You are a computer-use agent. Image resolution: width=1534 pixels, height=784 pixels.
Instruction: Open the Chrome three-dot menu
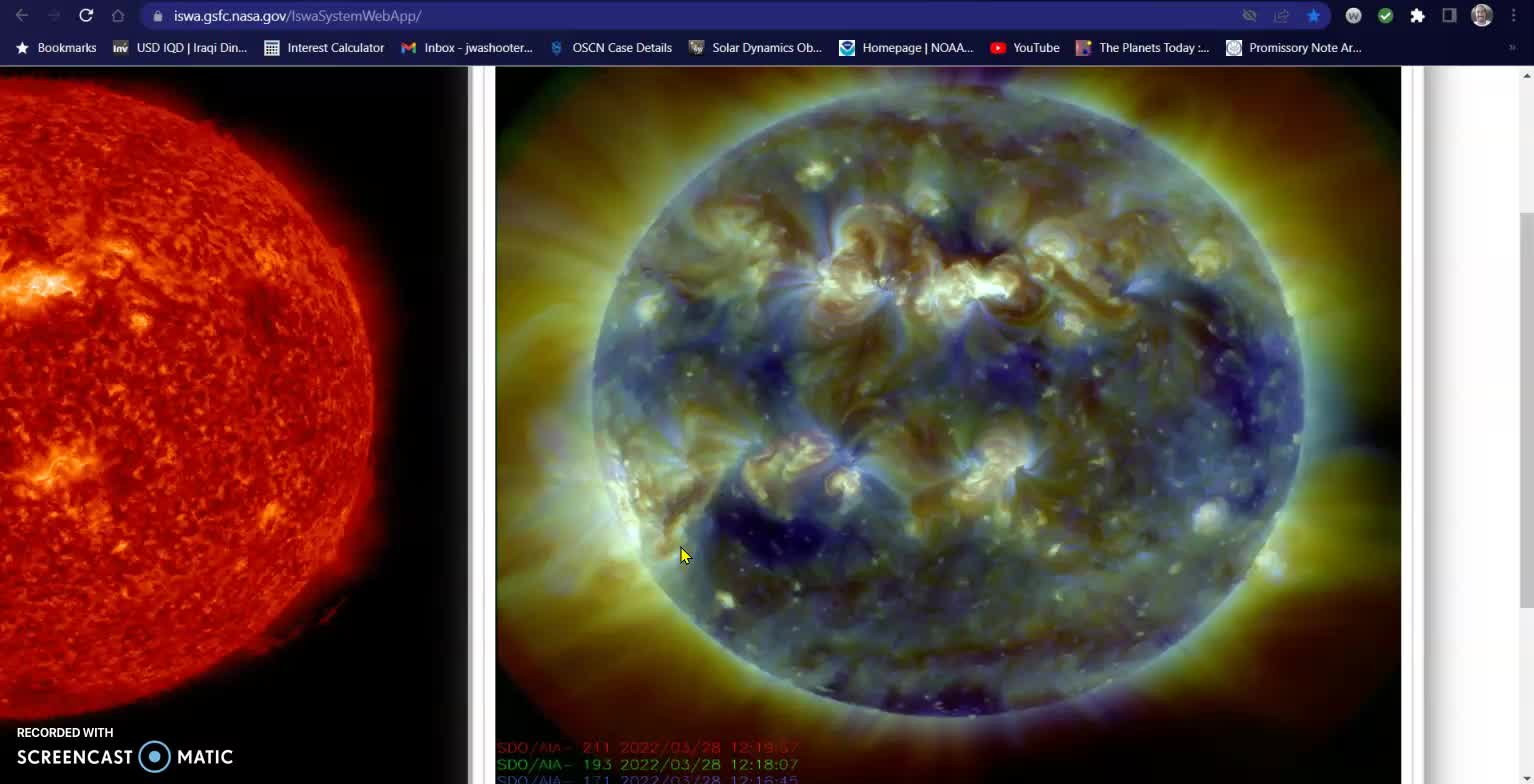(1513, 16)
